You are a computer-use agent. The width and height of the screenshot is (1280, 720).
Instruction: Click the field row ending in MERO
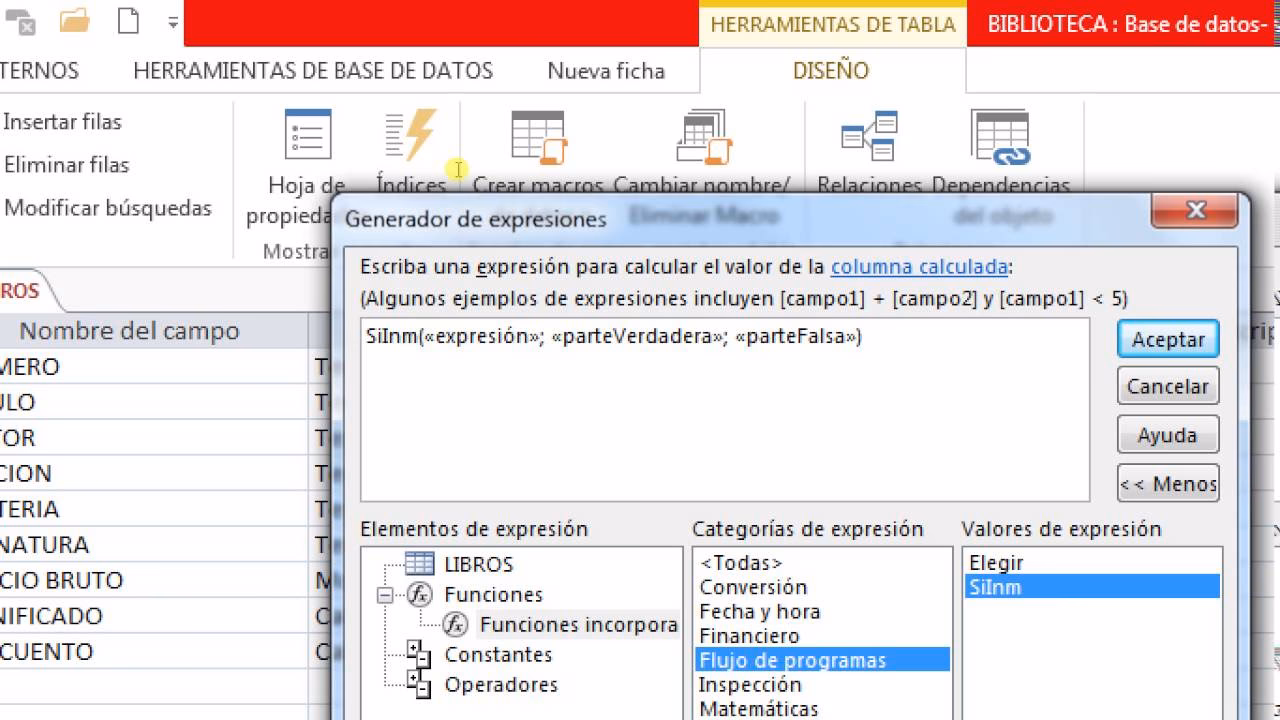point(154,367)
